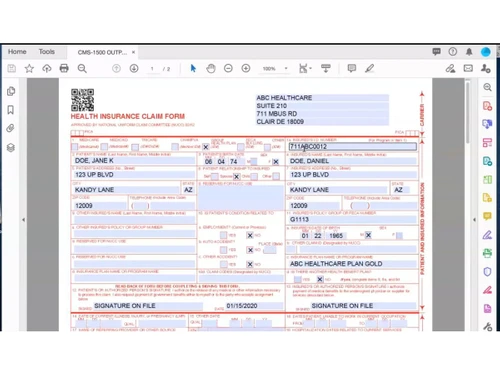Go to the next page arrow
Image resolution: width=500 pixels, height=375 pixels.
pos(134,68)
